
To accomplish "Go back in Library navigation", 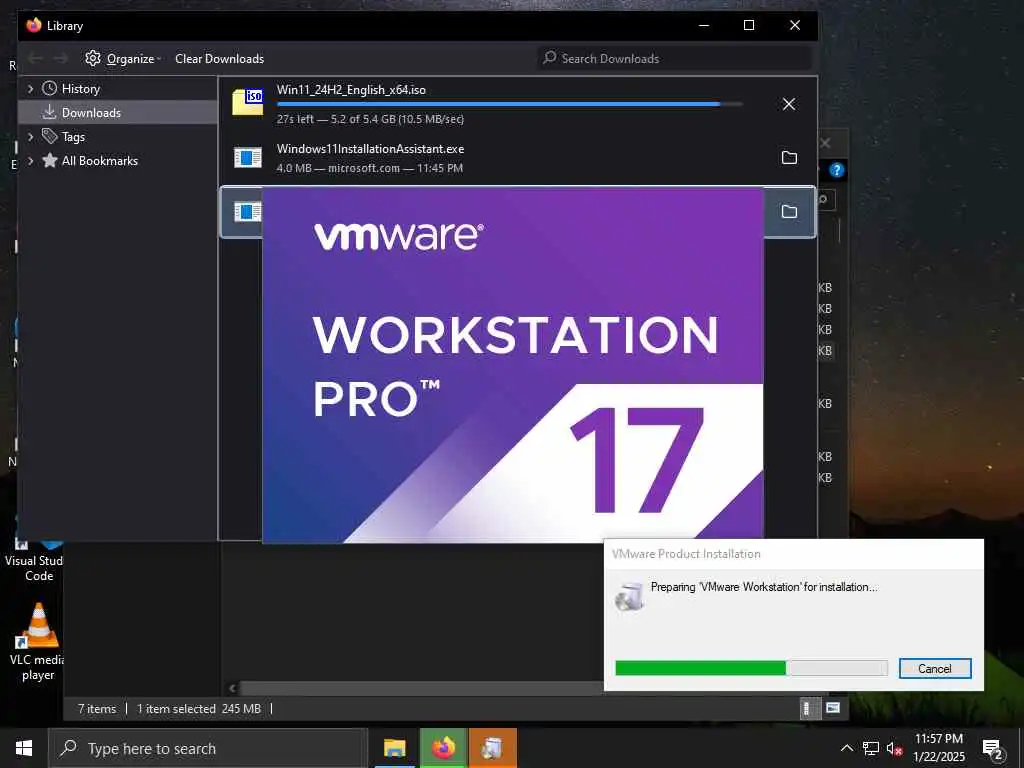I will point(35,59).
